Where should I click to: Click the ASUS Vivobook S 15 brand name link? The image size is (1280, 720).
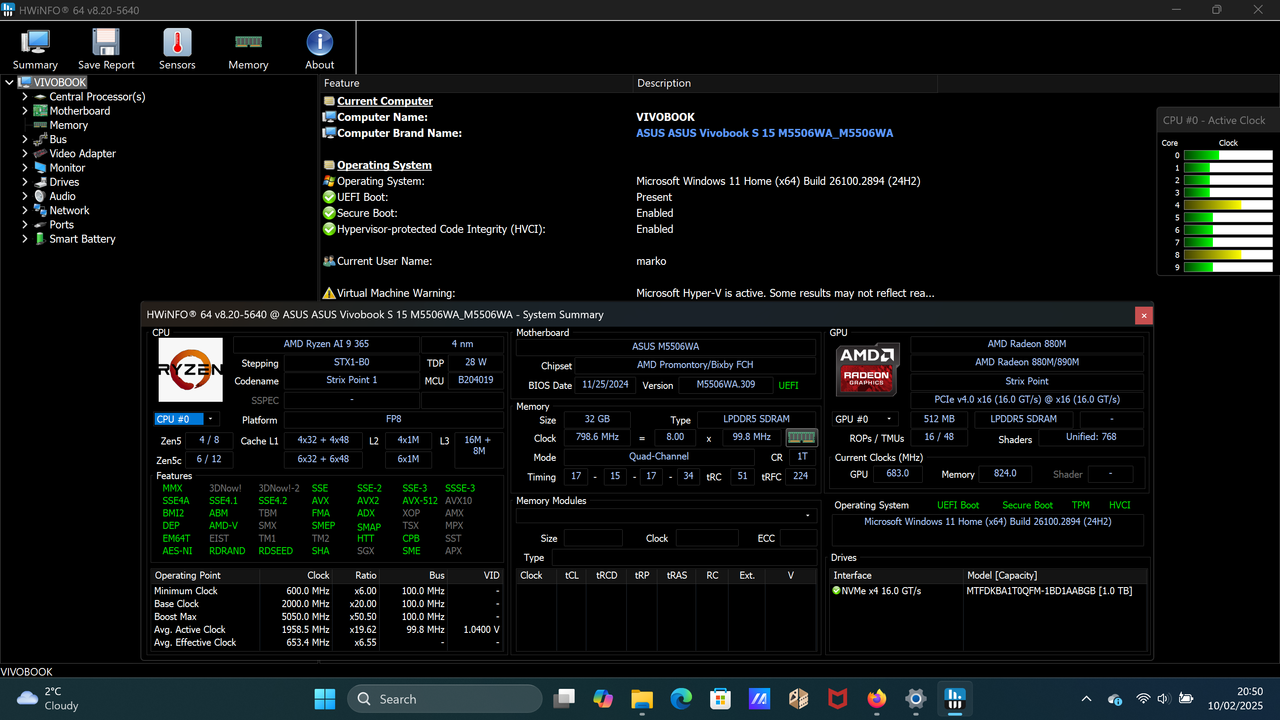765,133
